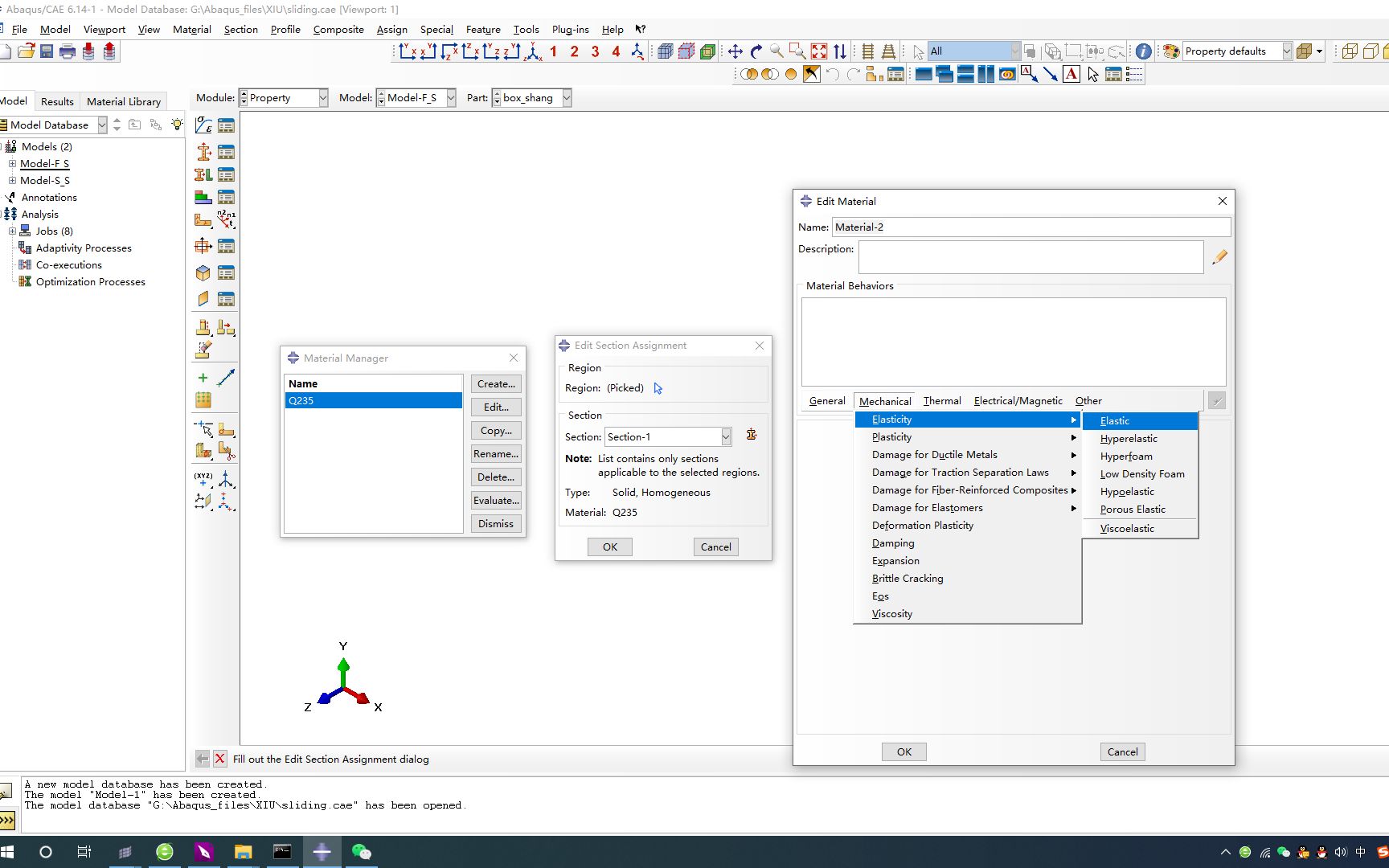Open the Section dropdown in Edit Section Assignment

pyautogui.click(x=726, y=436)
